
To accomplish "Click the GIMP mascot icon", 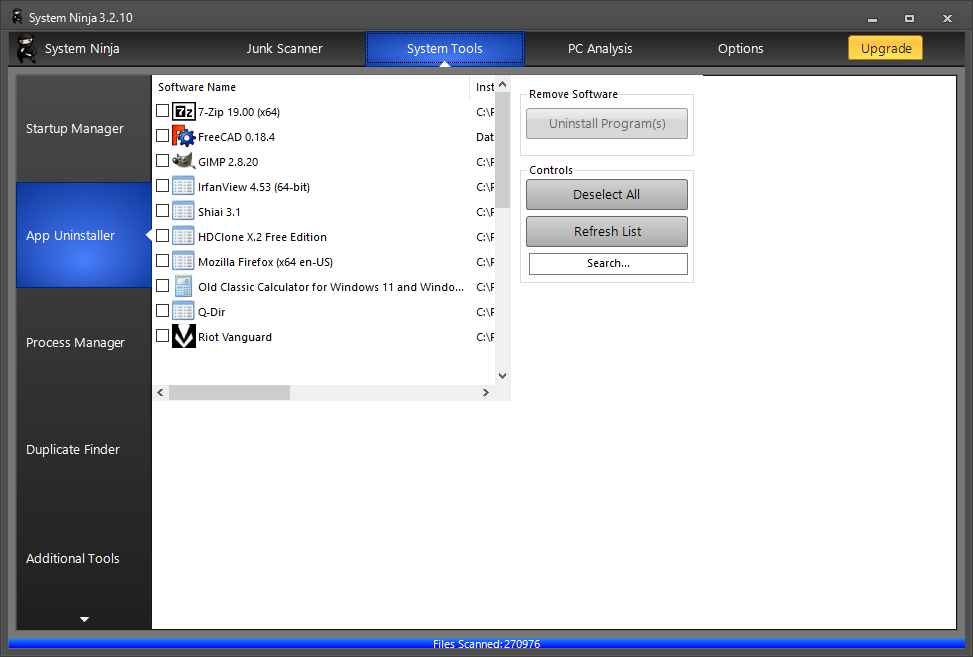I will (184, 161).
